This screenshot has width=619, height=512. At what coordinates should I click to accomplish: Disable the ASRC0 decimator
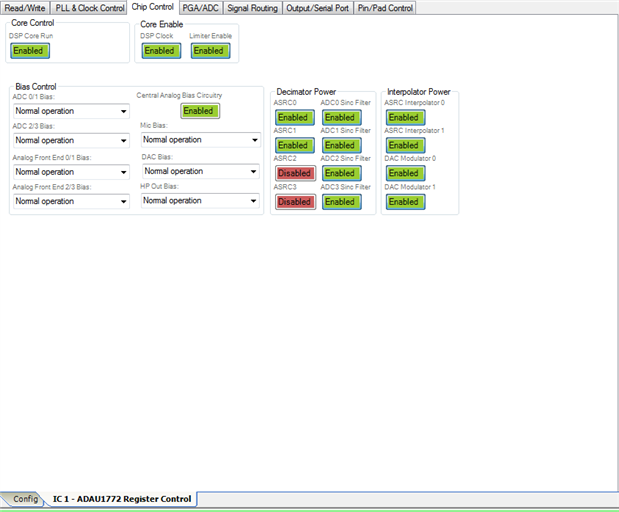click(x=294, y=118)
